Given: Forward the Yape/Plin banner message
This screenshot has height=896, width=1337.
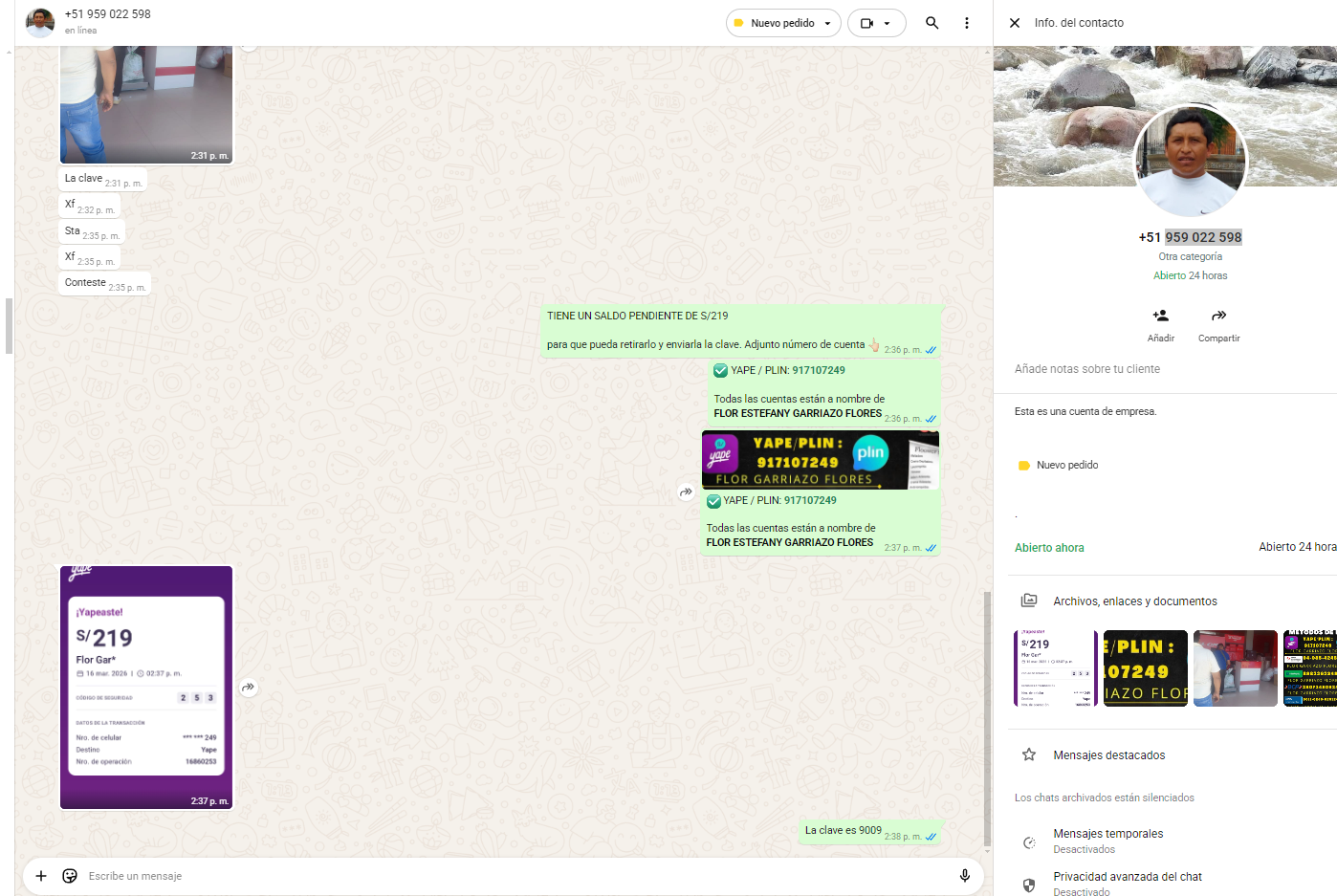Looking at the screenshot, I should [686, 492].
